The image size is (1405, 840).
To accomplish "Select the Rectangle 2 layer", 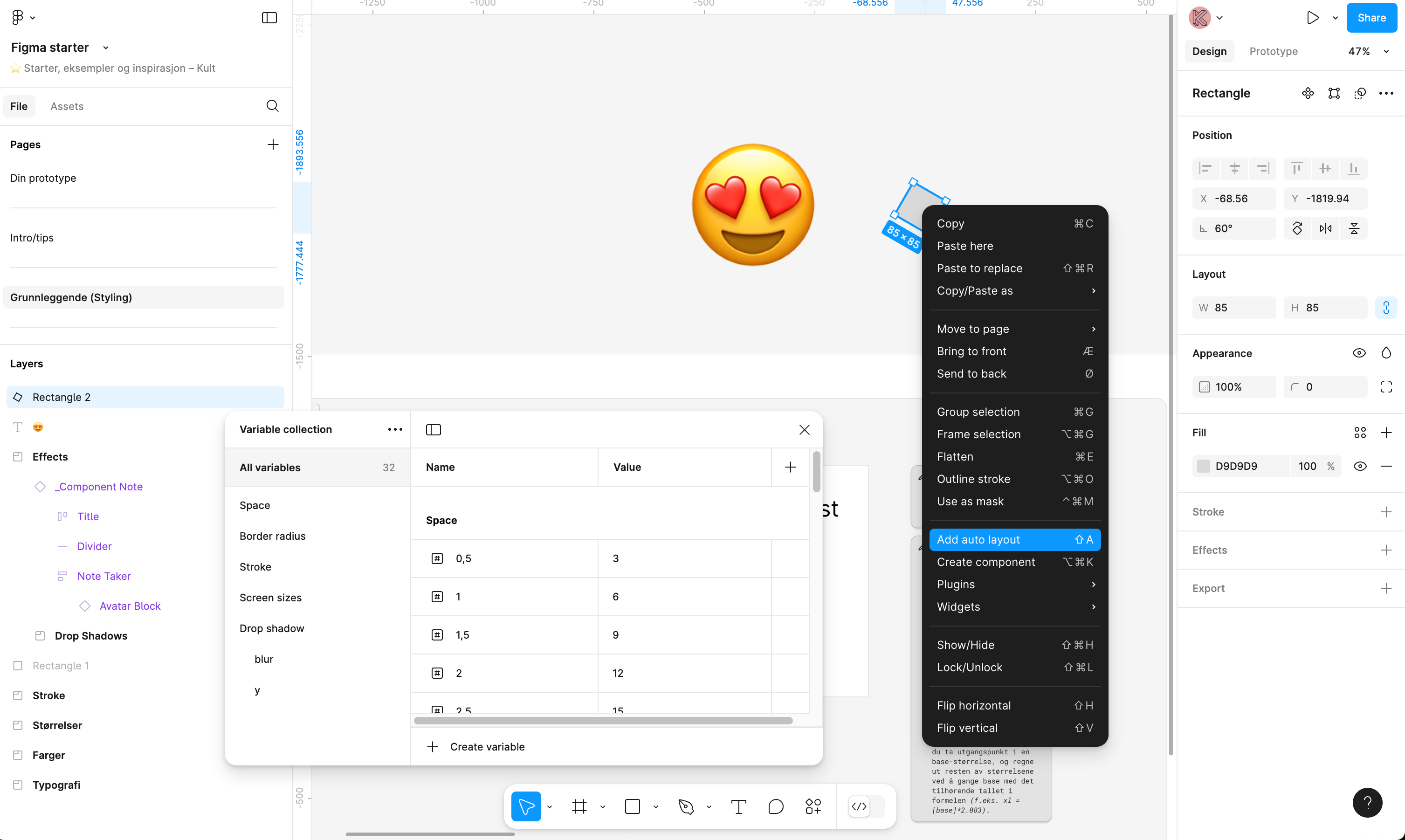I will click(145, 397).
